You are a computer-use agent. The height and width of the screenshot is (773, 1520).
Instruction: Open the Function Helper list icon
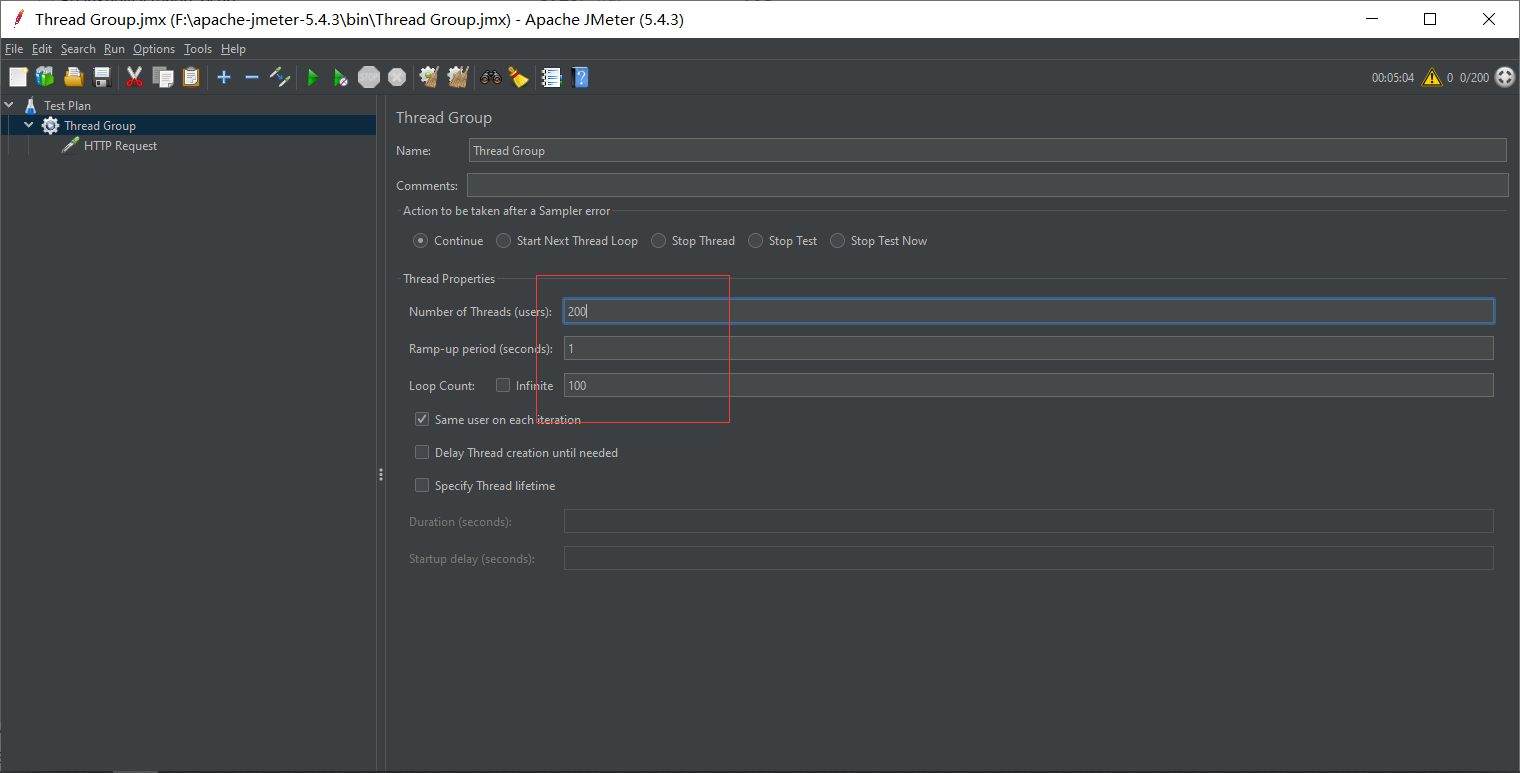tap(551, 77)
